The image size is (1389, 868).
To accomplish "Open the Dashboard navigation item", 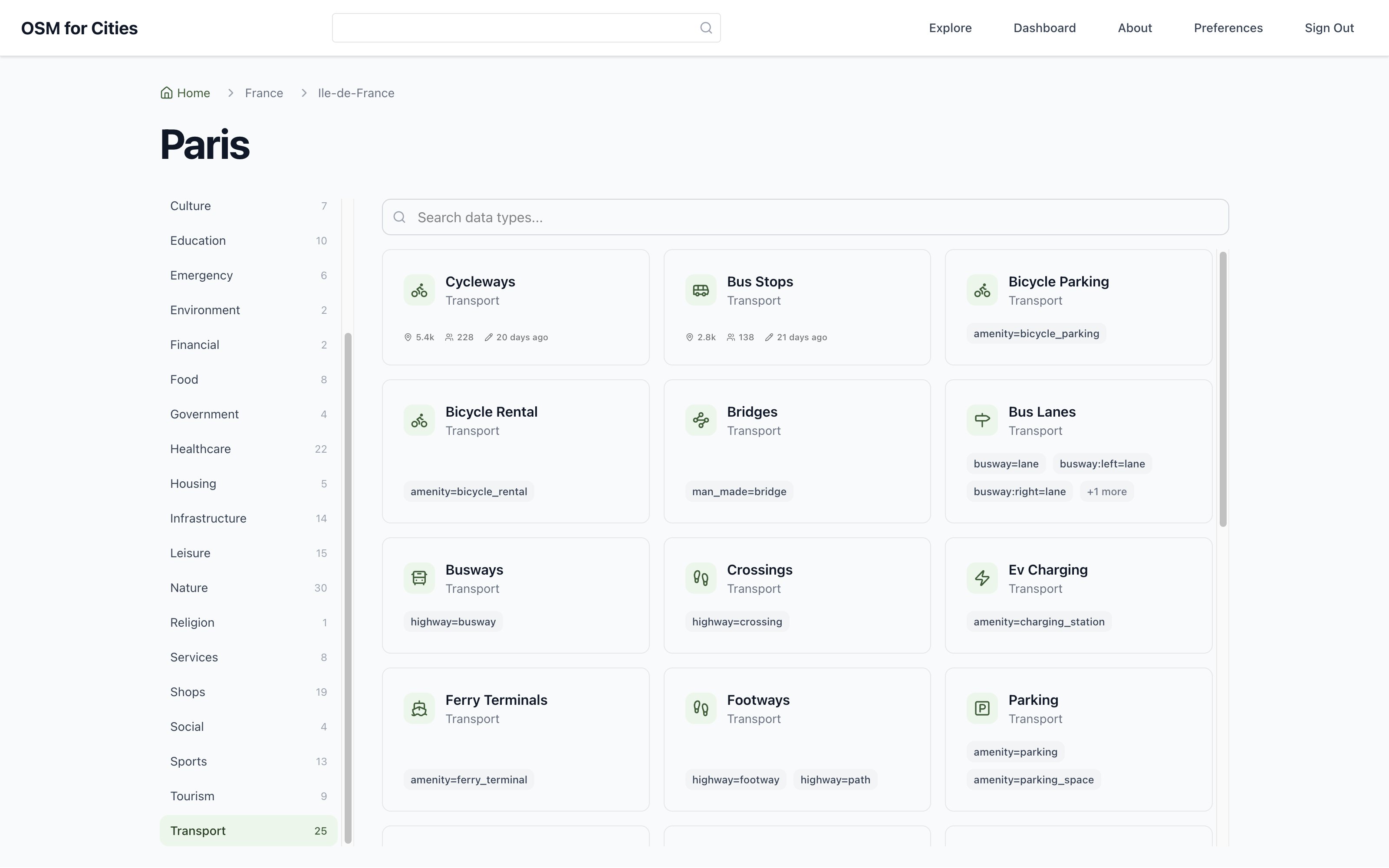I will click(x=1045, y=27).
